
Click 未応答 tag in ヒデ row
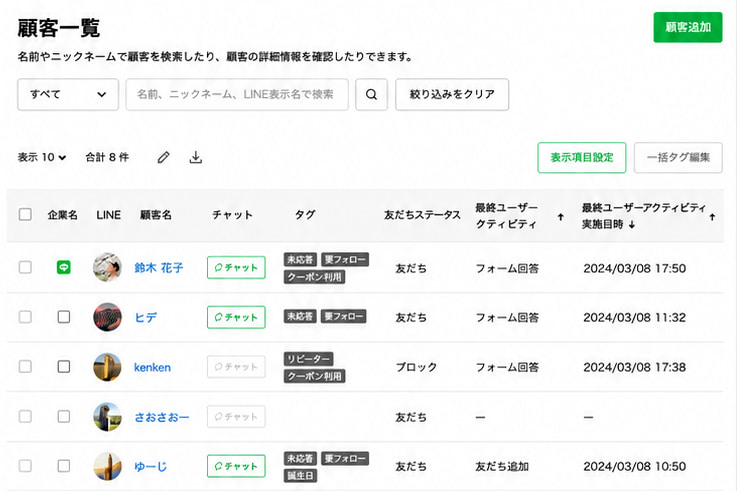[x=300, y=317]
